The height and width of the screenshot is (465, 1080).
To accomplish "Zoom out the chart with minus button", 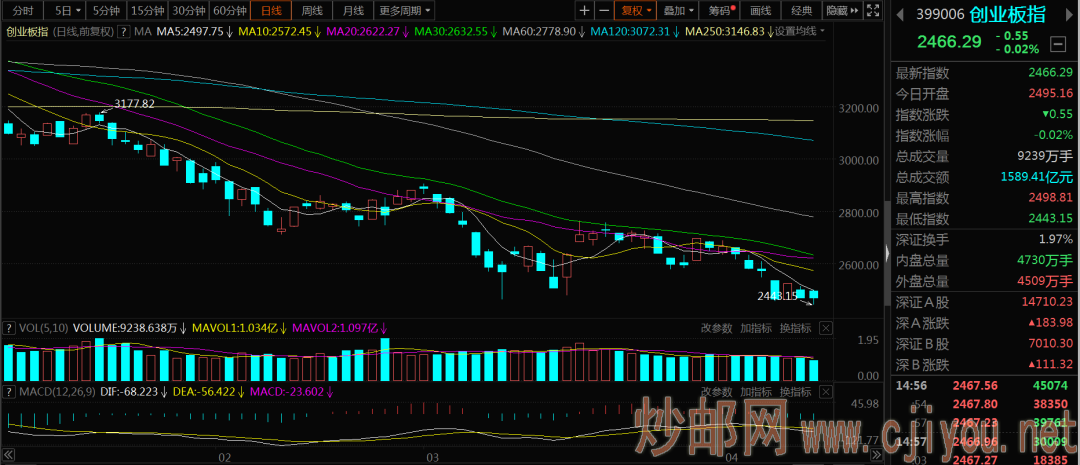I will pyautogui.click(x=603, y=10).
